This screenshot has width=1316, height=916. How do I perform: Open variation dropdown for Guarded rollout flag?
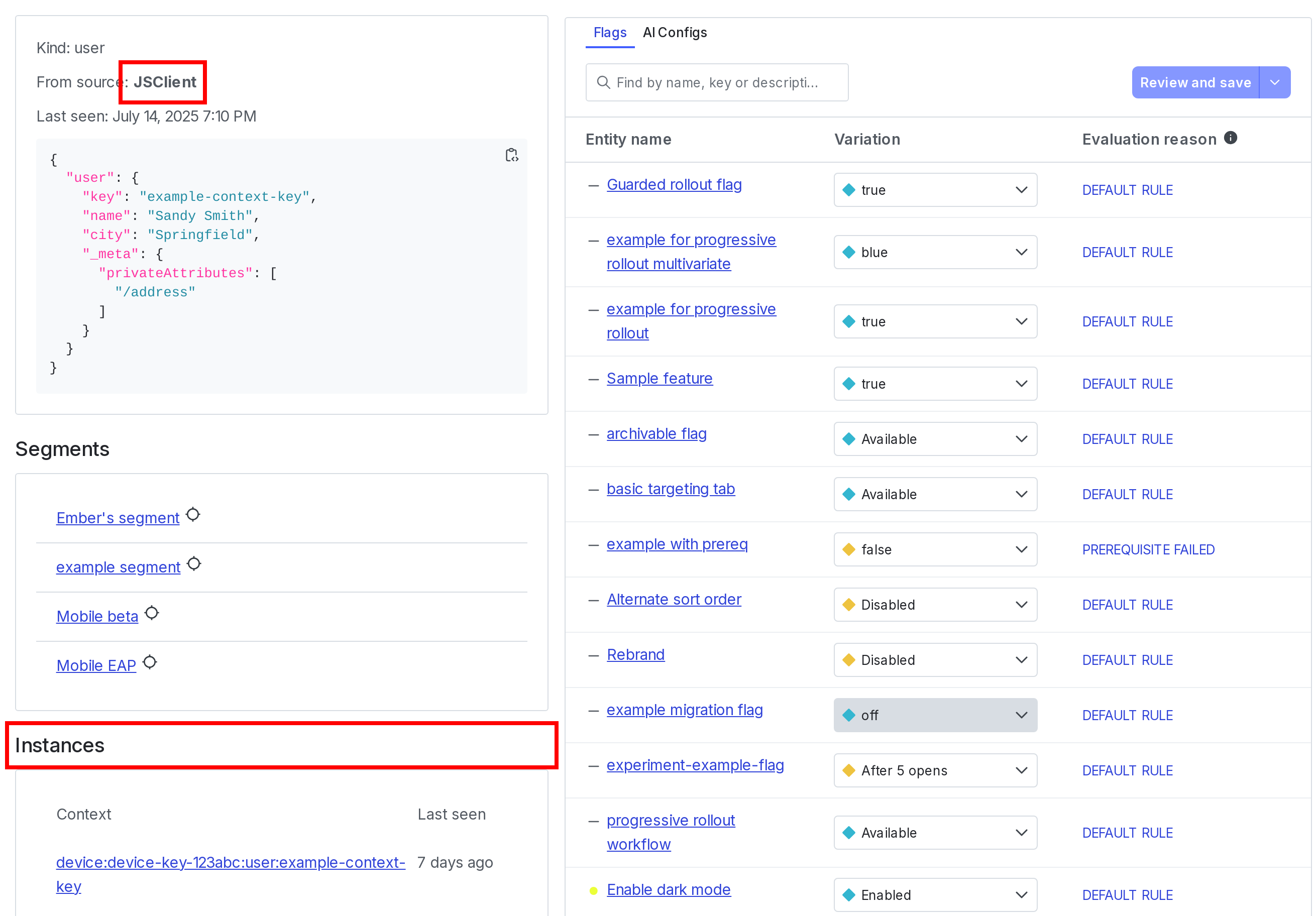[935, 190]
